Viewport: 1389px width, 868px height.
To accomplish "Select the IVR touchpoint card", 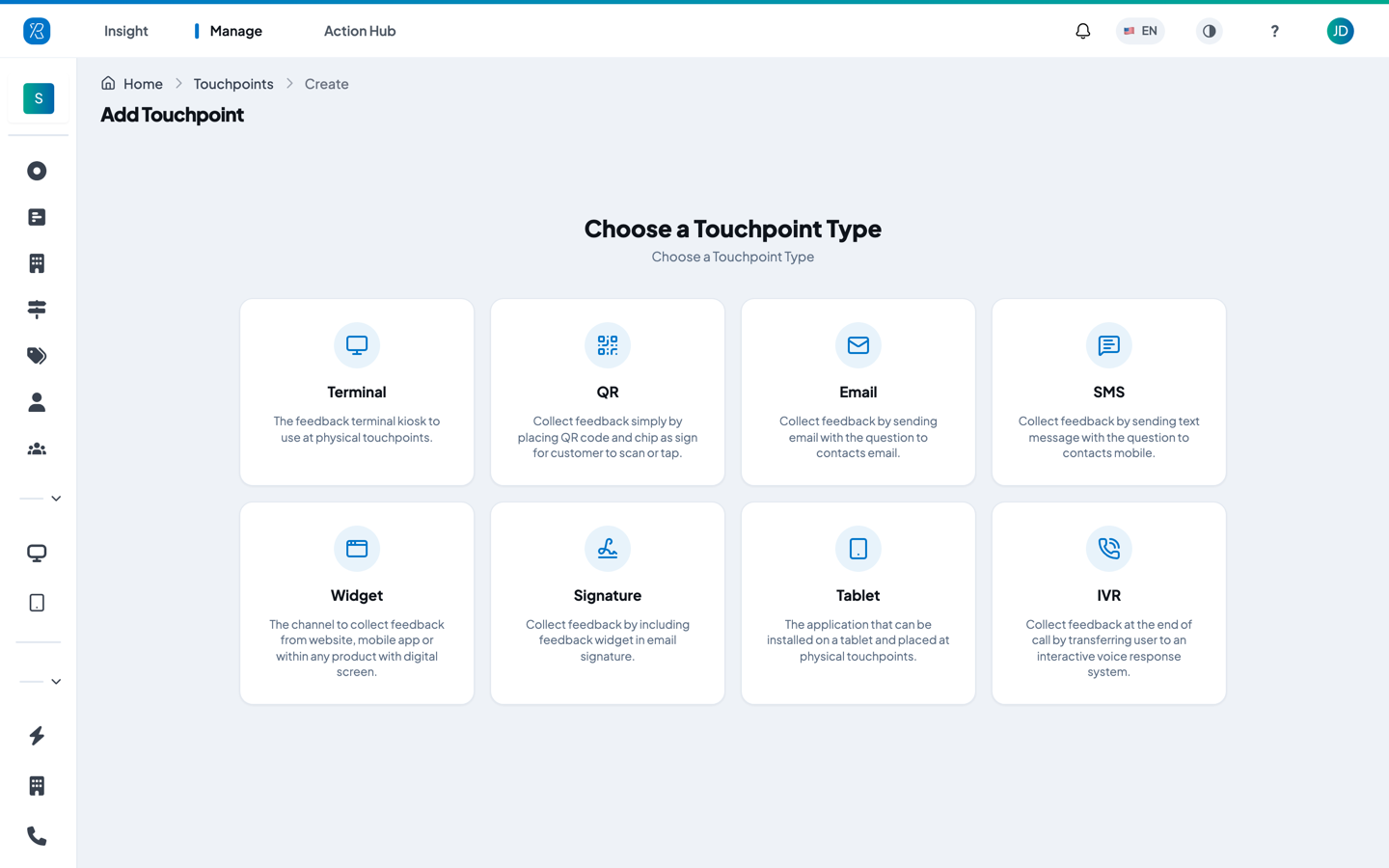I will click(1109, 603).
